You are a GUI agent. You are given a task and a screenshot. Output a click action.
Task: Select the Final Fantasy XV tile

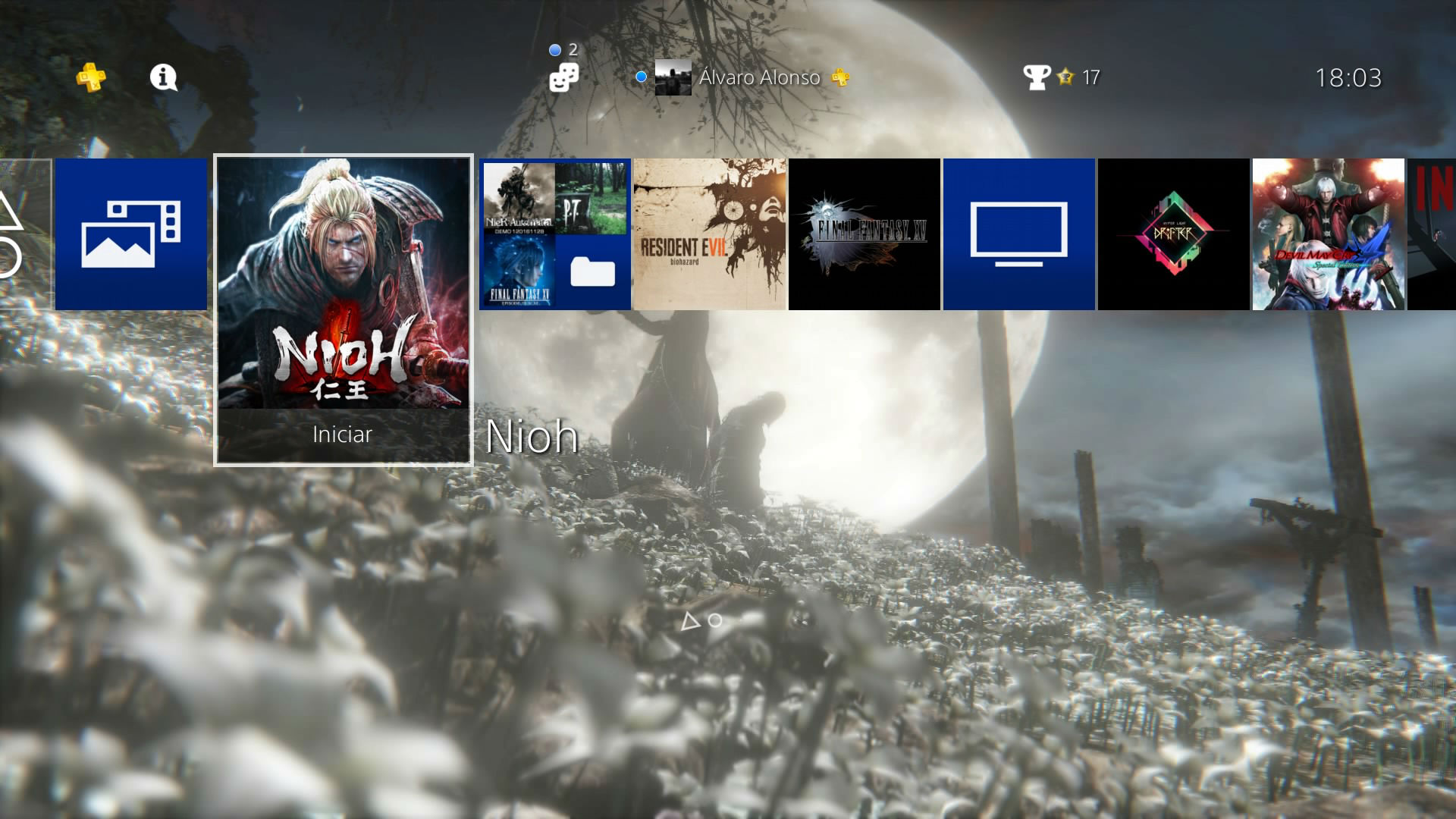click(864, 234)
